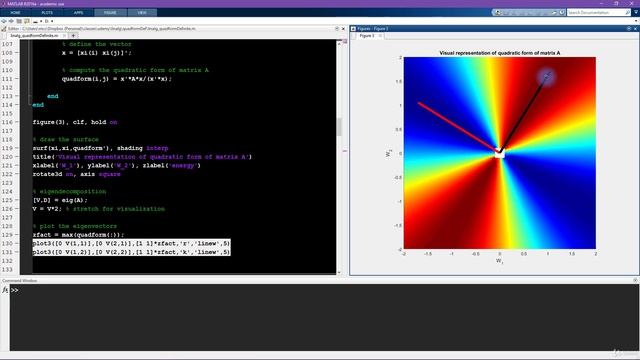Click the figure title text
Viewport: 640px width, 360px height.
tap(500, 53)
